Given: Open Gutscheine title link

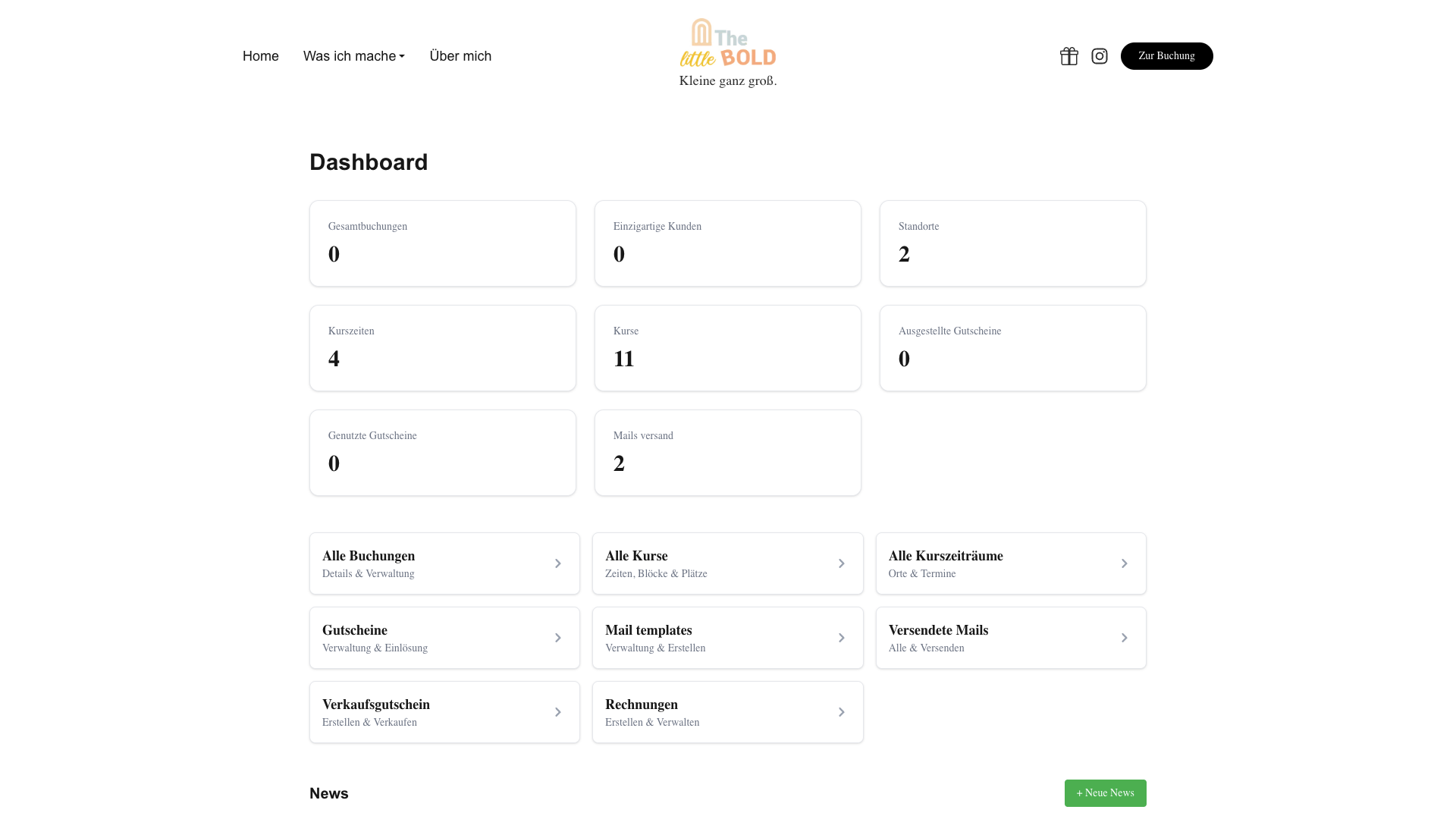Looking at the screenshot, I should [x=355, y=630].
